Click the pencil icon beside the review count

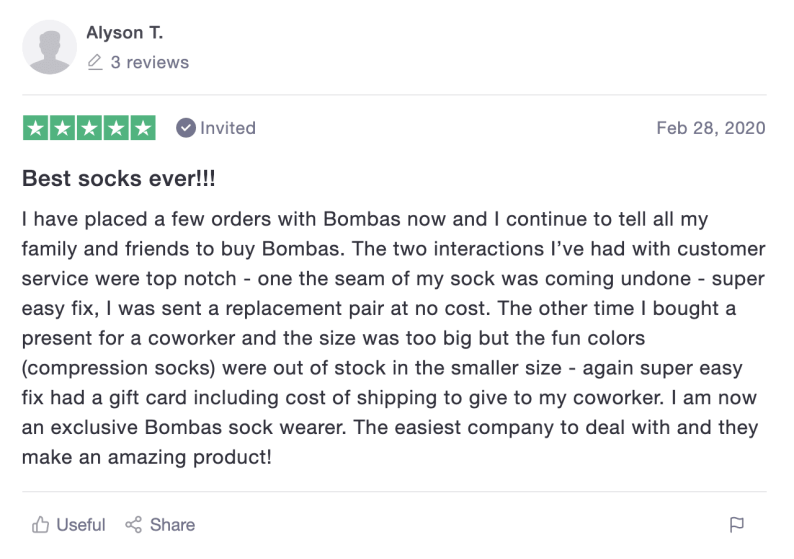coord(95,62)
